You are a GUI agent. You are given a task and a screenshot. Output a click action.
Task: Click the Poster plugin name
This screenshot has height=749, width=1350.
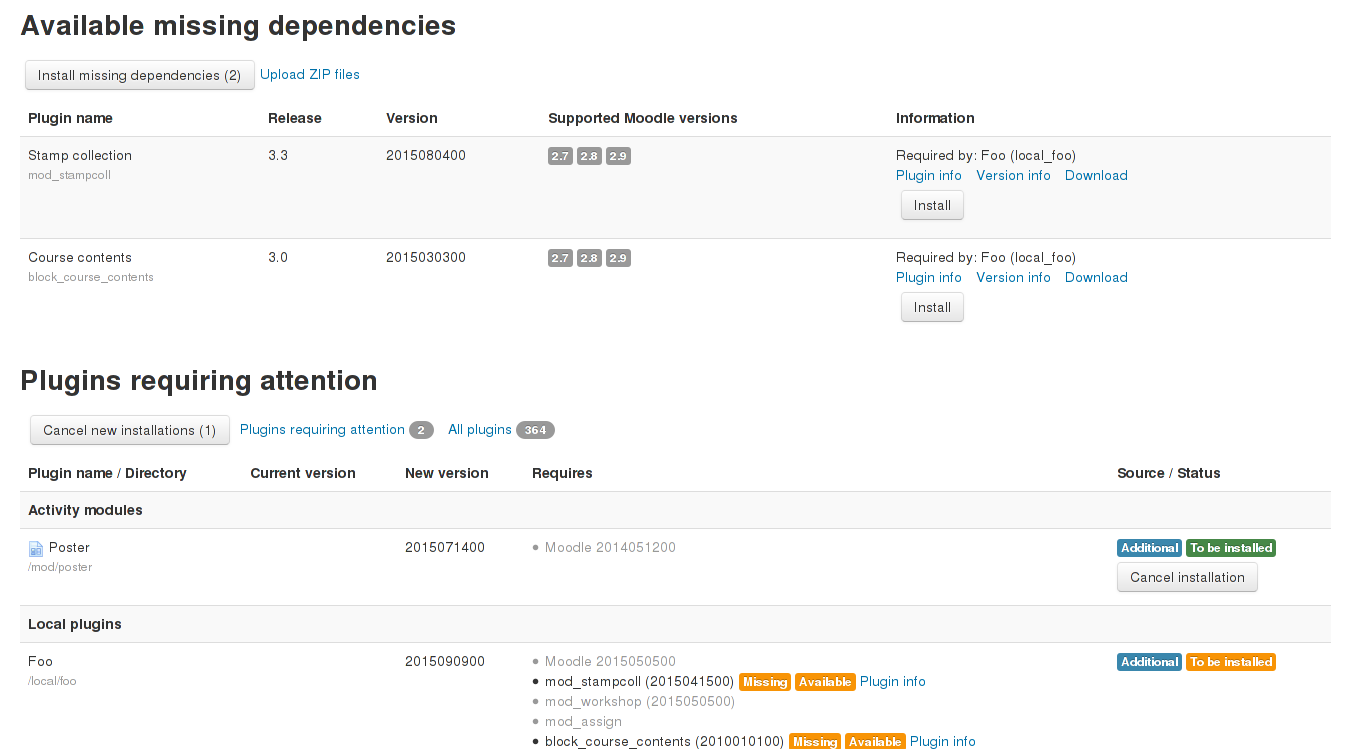[69, 547]
